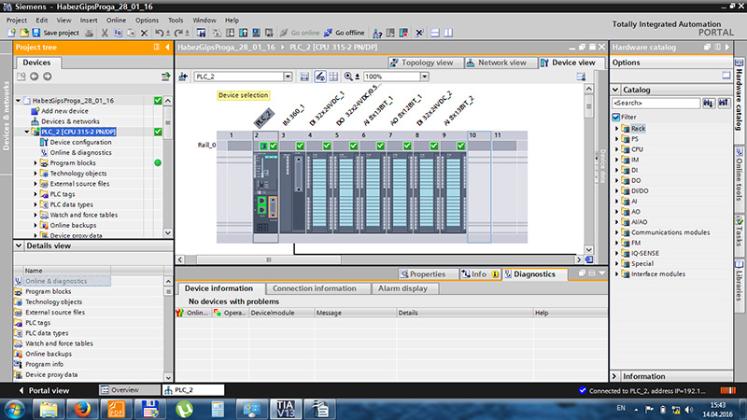Click the Accessible devices icon after Go offline

pyautogui.click(x=377, y=33)
